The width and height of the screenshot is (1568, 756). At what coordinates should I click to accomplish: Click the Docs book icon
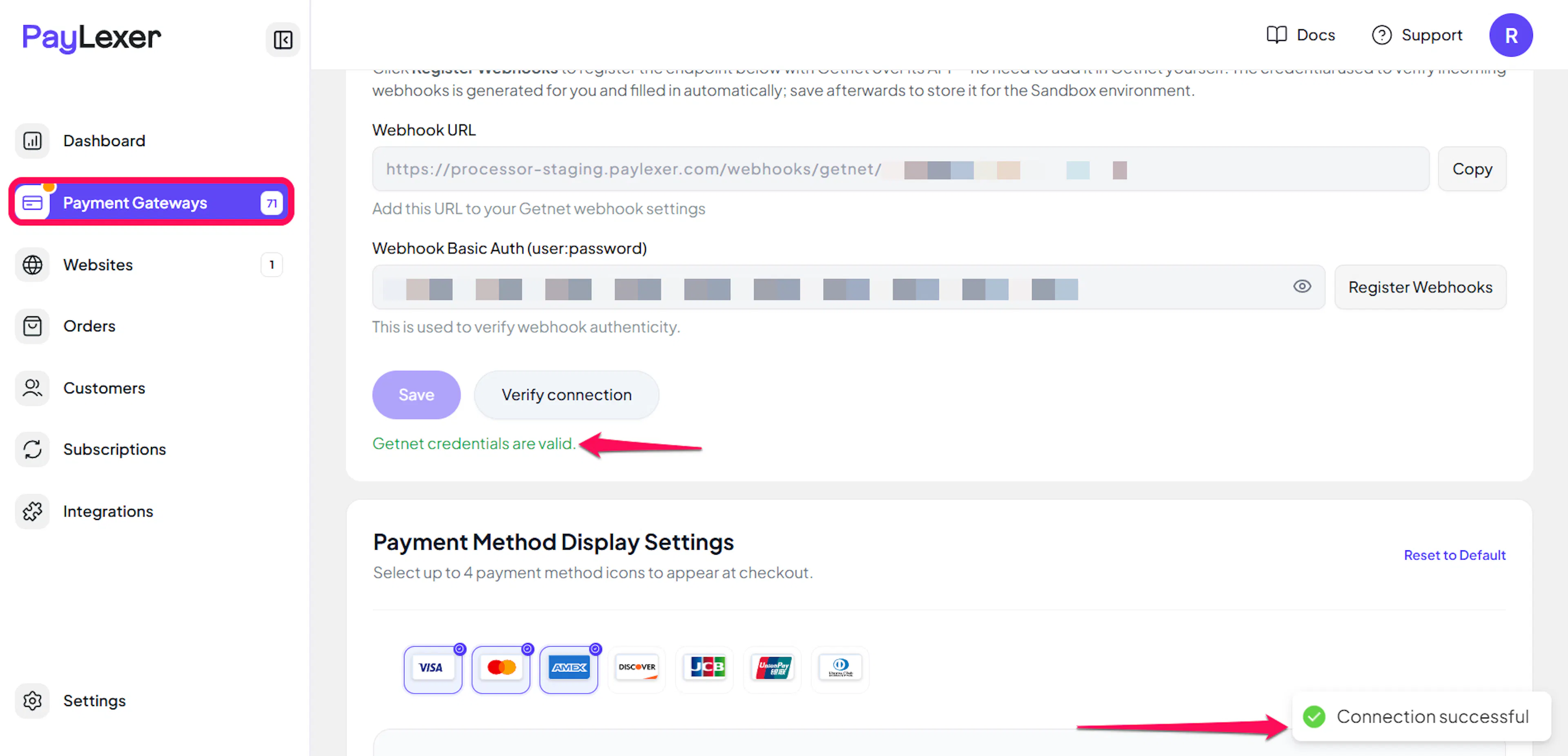[x=1276, y=35]
